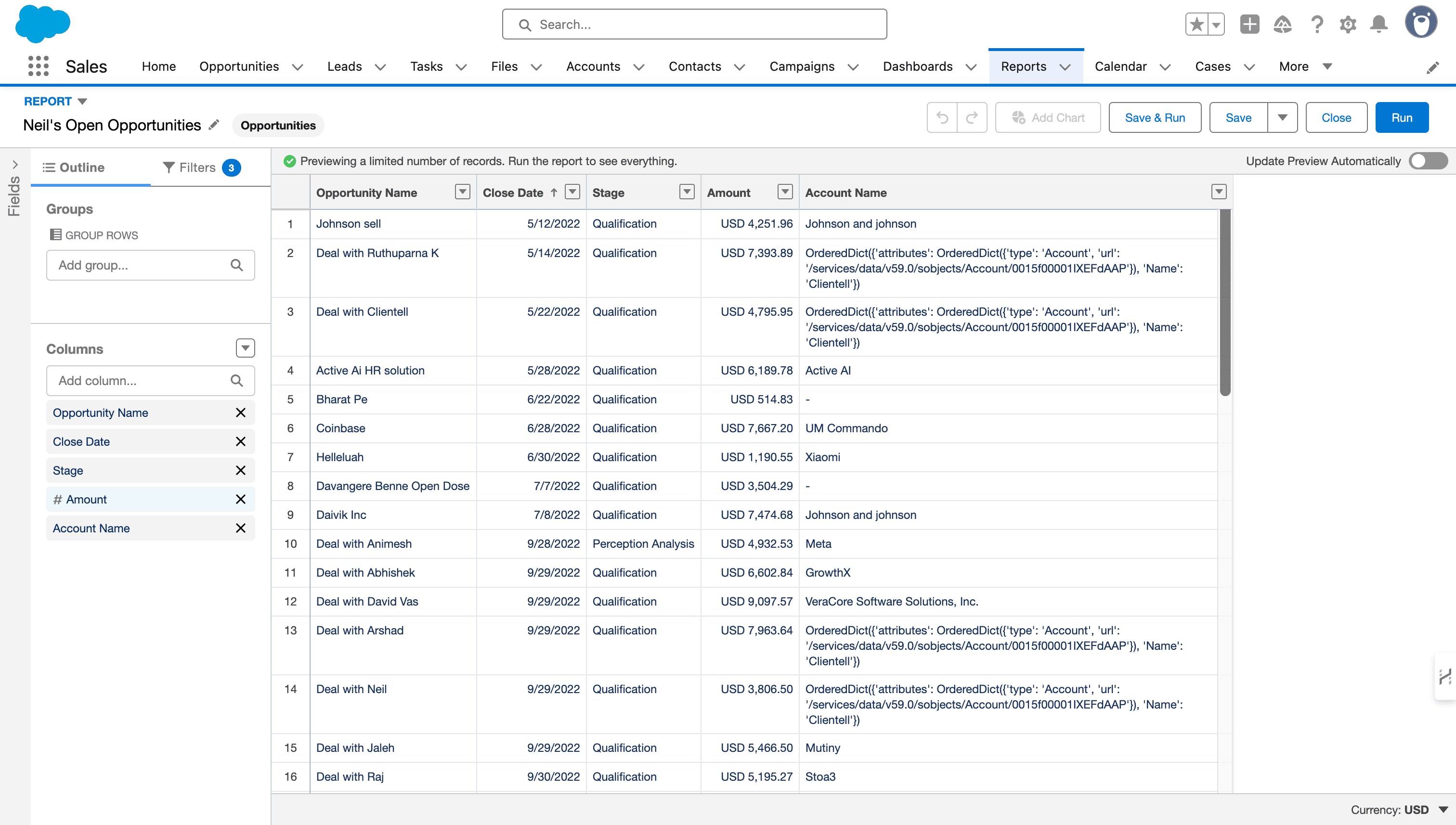Switch to the Outline tab

(74, 167)
